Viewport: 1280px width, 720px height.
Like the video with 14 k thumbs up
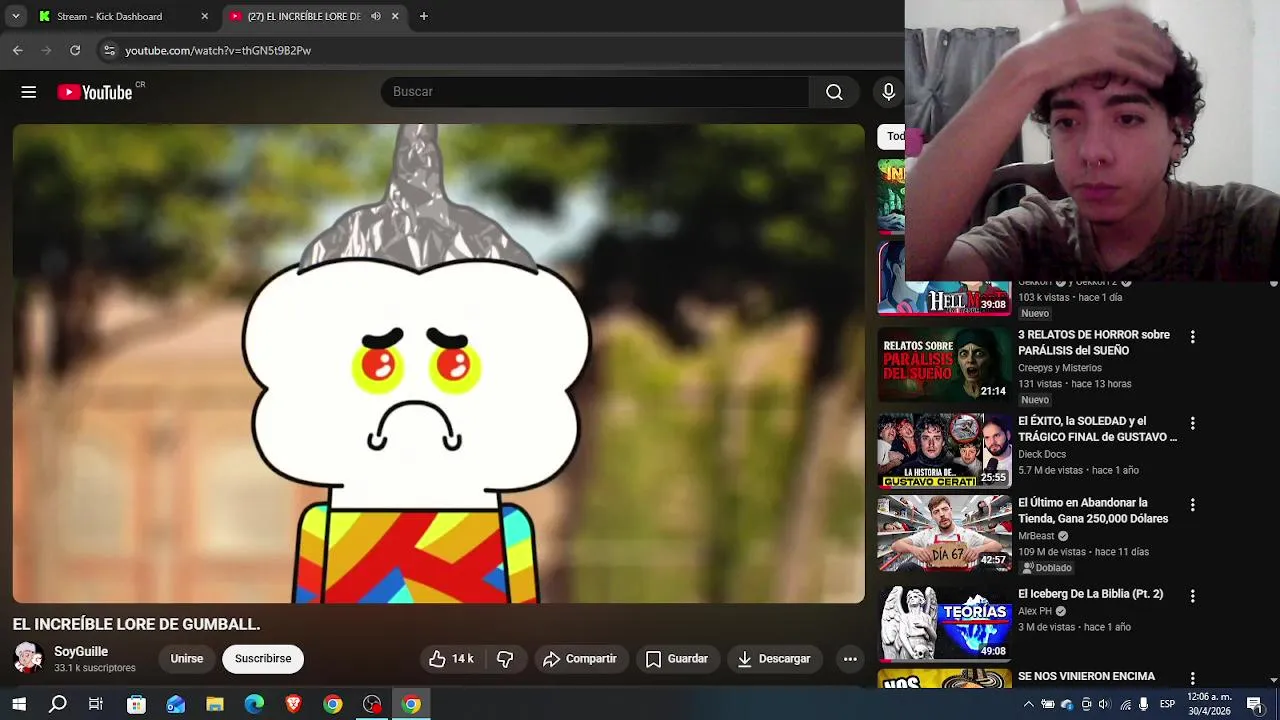coord(451,659)
